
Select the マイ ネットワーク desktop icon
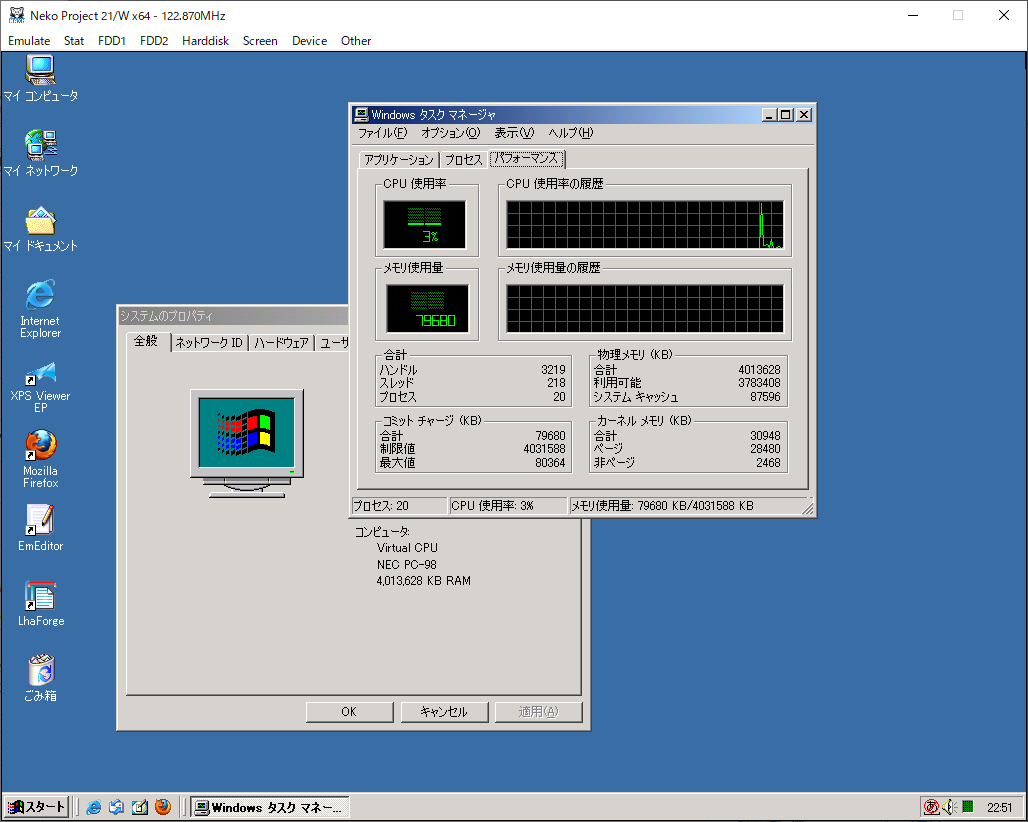[x=41, y=153]
